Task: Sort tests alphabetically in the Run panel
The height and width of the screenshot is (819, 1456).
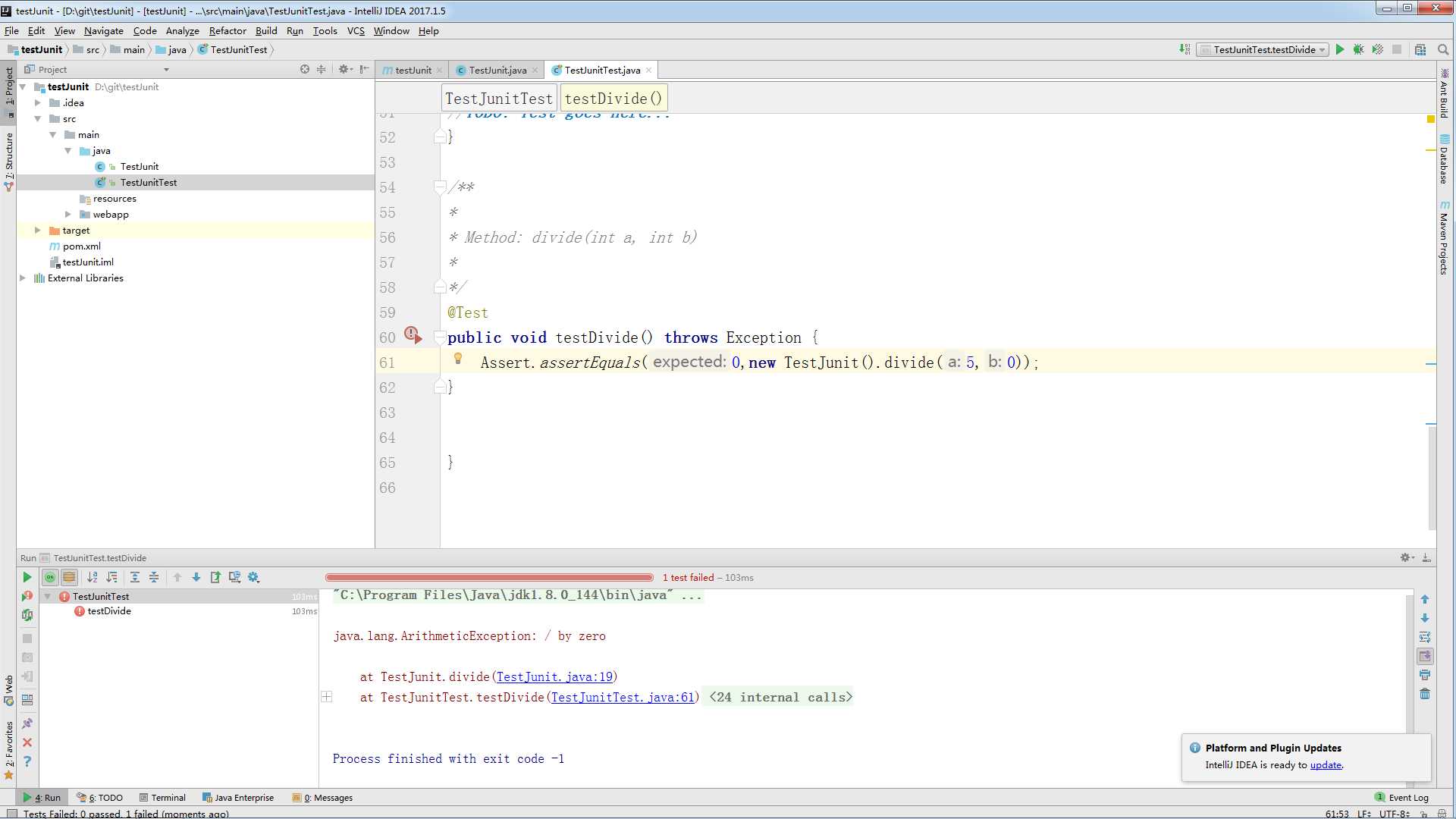Action: pyautogui.click(x=93, y=578)
